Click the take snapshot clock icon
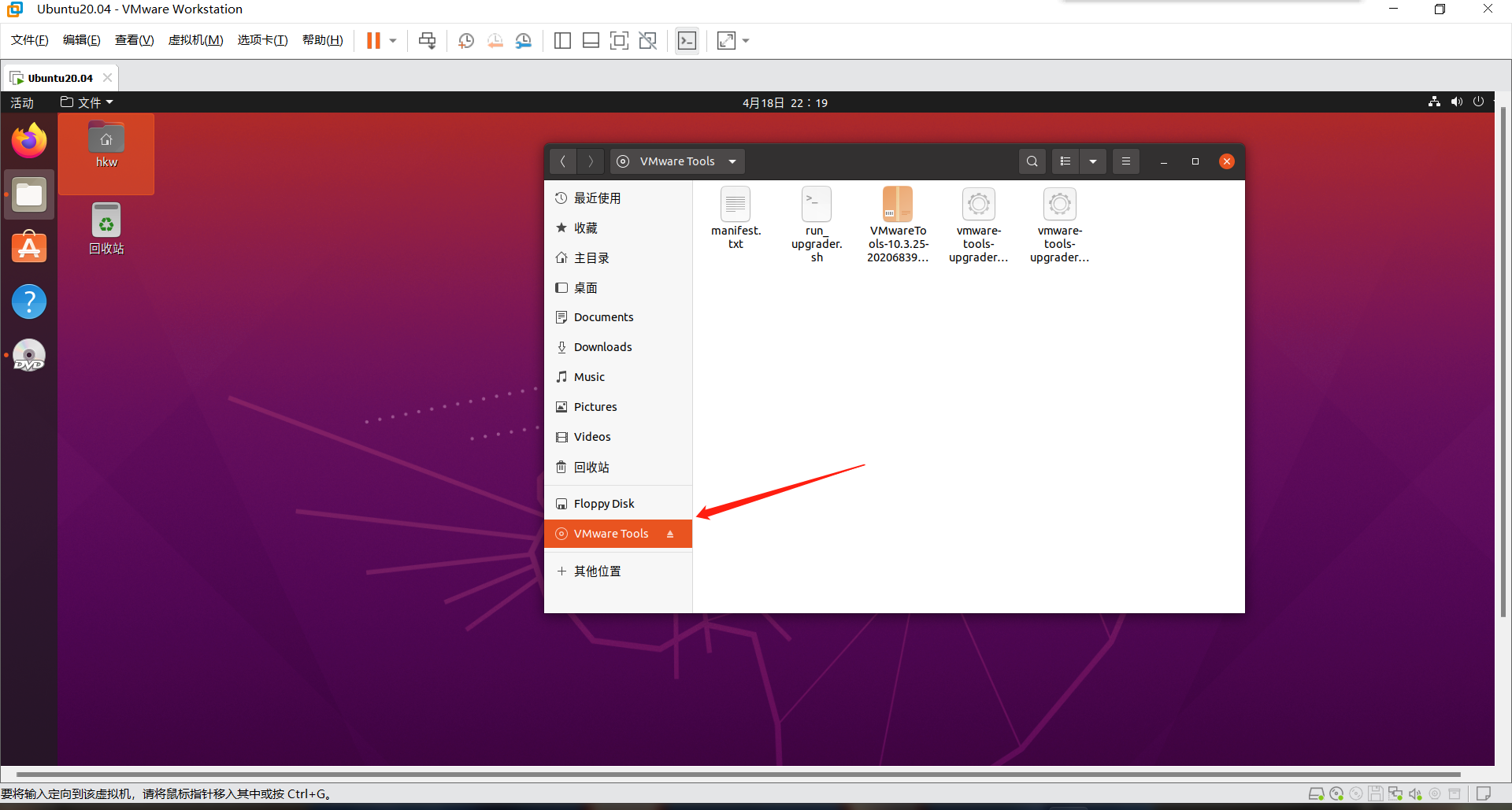Viewport: 1512px width, 810px height. 466,41
